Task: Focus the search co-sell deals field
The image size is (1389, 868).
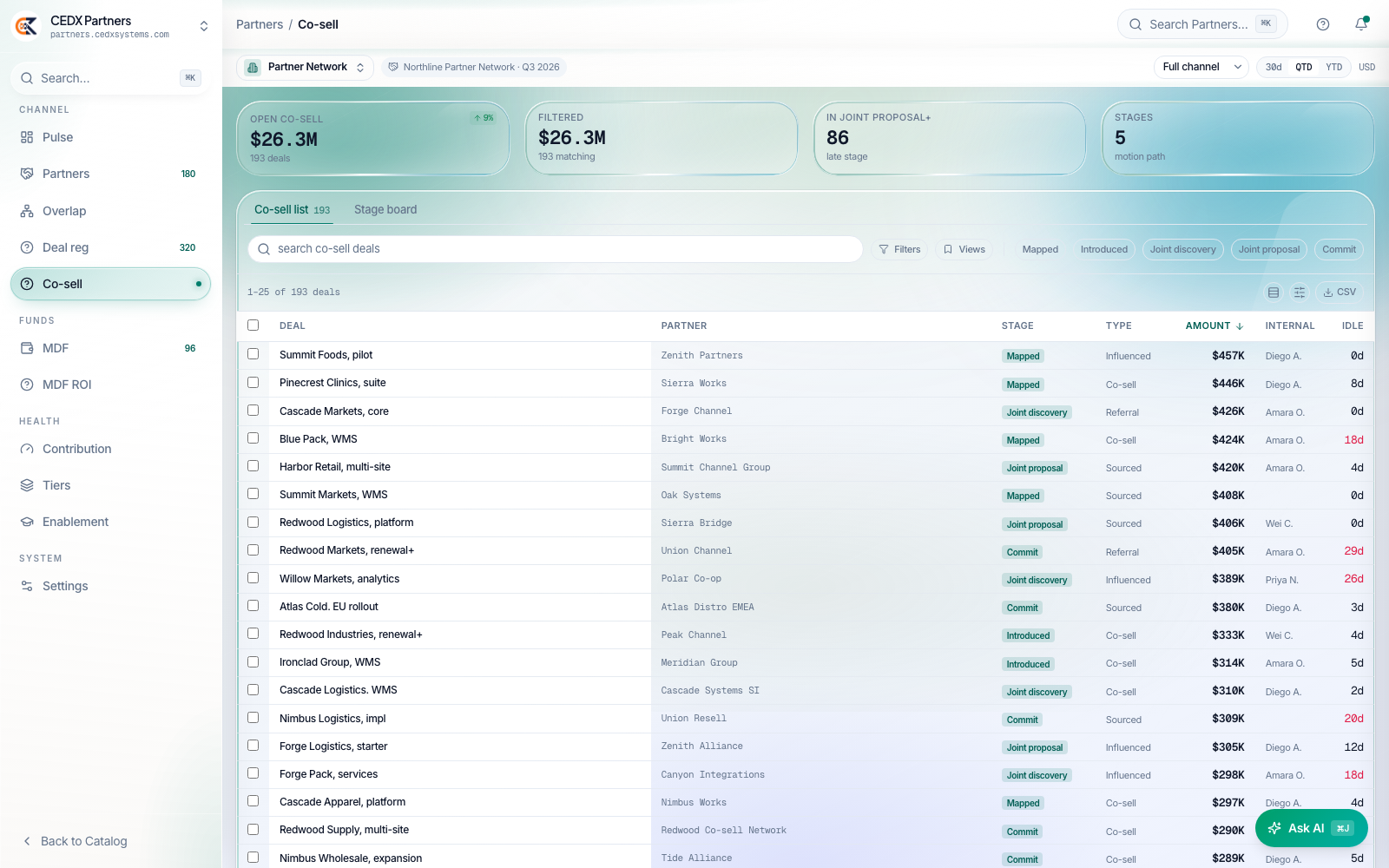Action: pos(556,249)
